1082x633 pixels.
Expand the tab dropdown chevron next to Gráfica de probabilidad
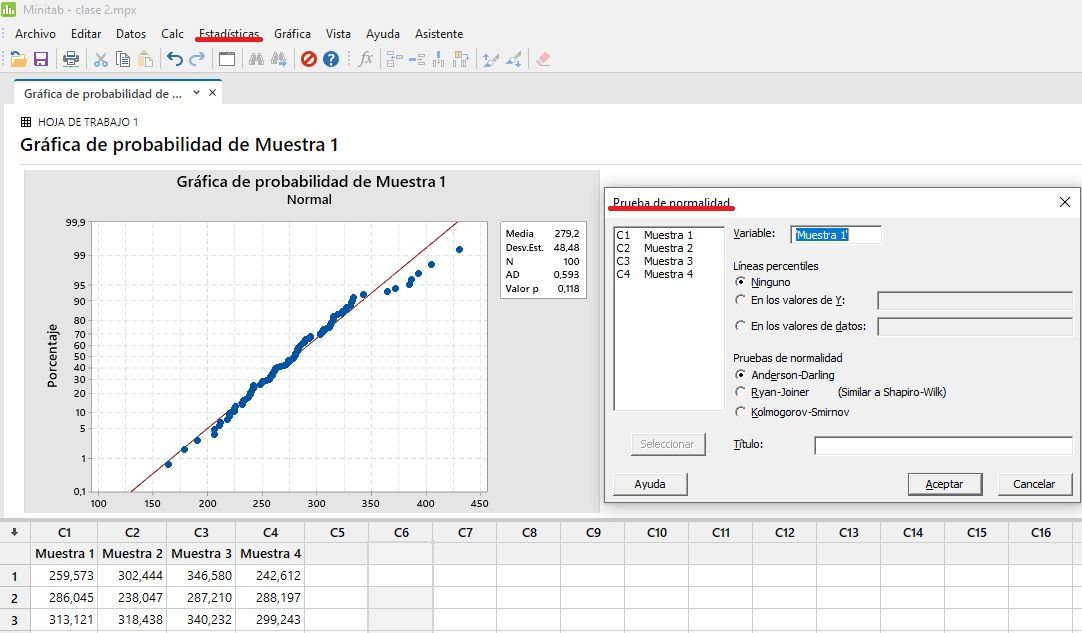click(x=197, y=92)
